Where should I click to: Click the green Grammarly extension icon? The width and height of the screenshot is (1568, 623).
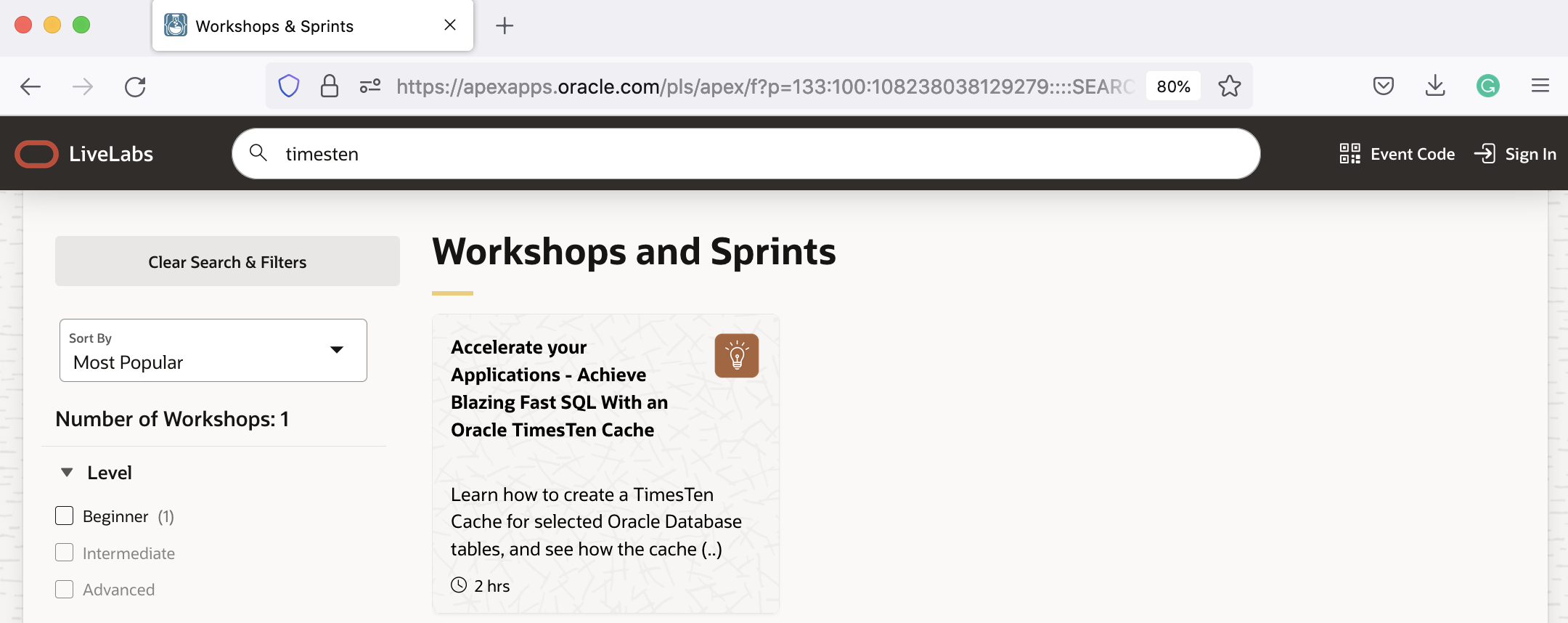pyautogui.click(x=1488, y=86)
